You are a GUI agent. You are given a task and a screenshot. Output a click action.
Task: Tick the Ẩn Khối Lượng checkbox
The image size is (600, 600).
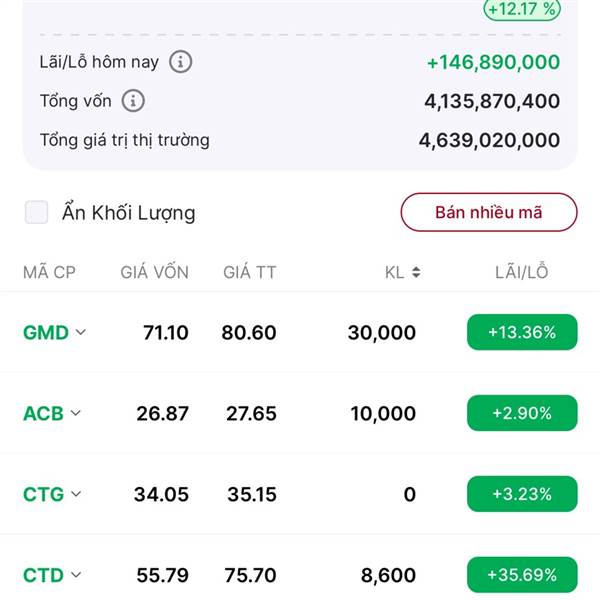(x=36, y=212)
